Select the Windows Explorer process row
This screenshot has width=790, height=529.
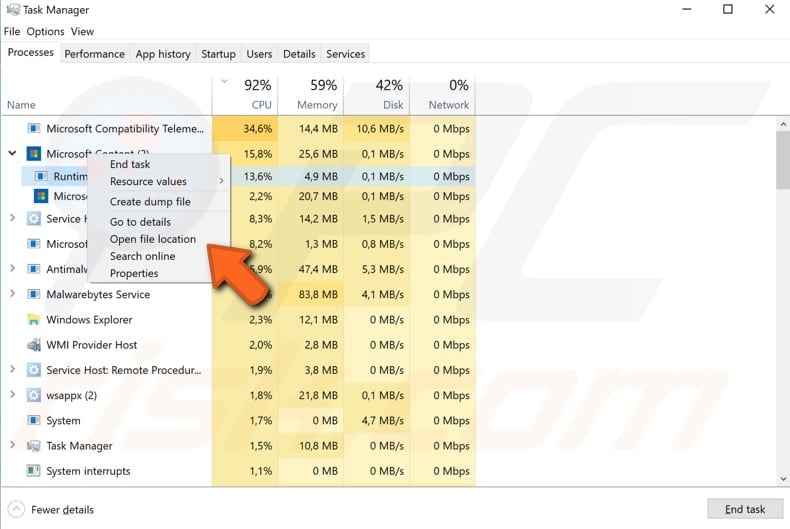pos(238,319)
